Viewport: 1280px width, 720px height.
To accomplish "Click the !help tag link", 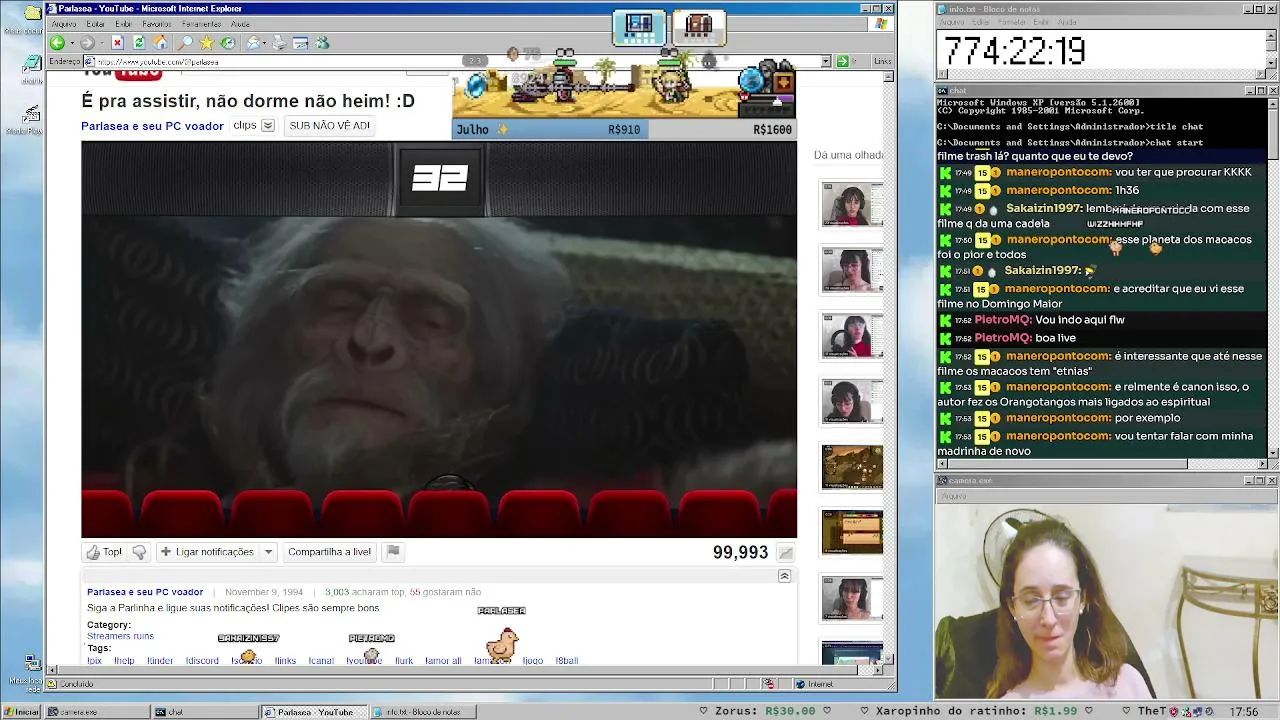I will tap(124, 661).
